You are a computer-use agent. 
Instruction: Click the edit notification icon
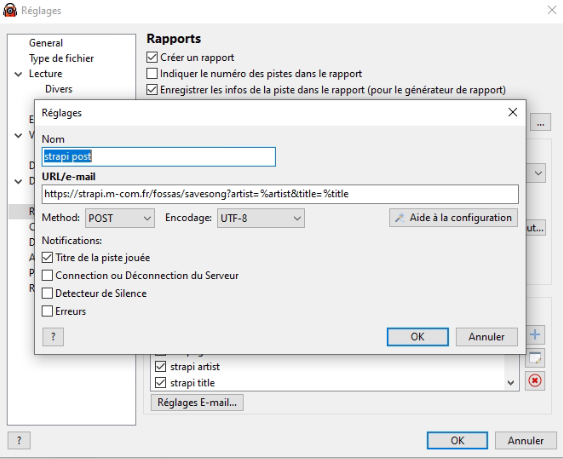point(535,358)
